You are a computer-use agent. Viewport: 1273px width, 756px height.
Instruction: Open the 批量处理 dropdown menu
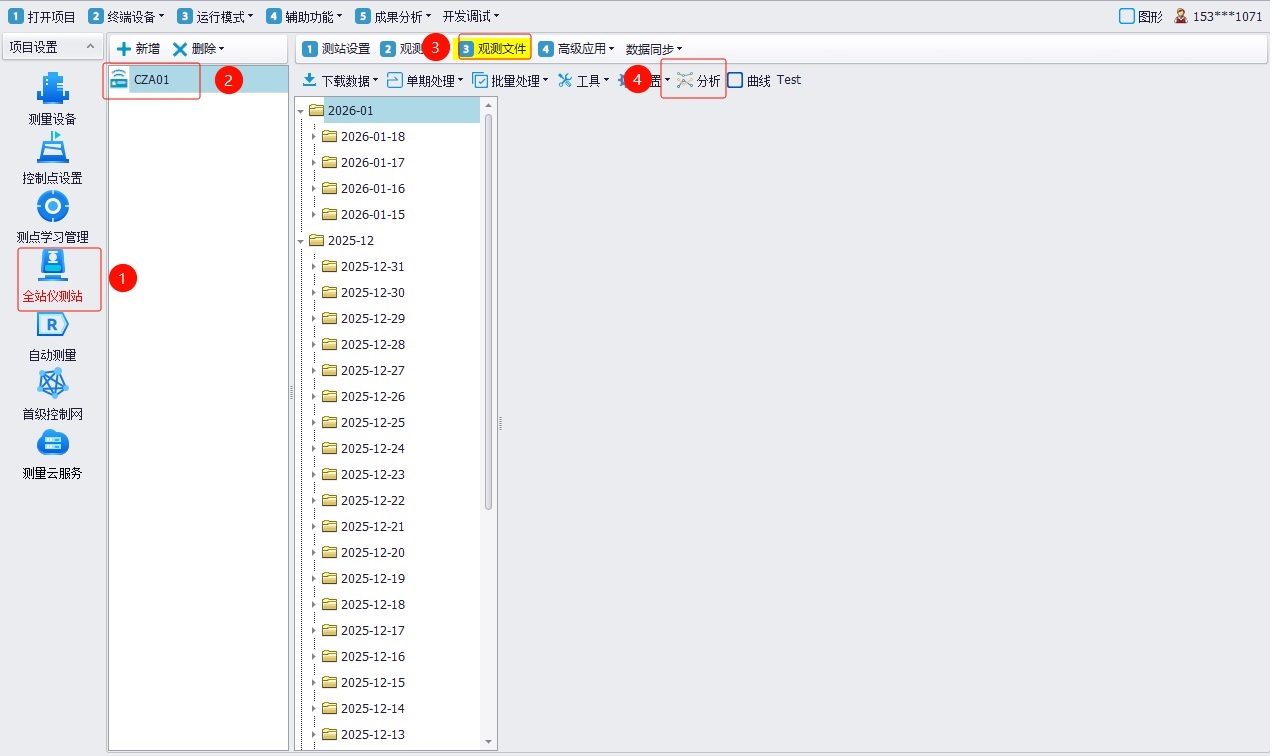tap(510, 81)
